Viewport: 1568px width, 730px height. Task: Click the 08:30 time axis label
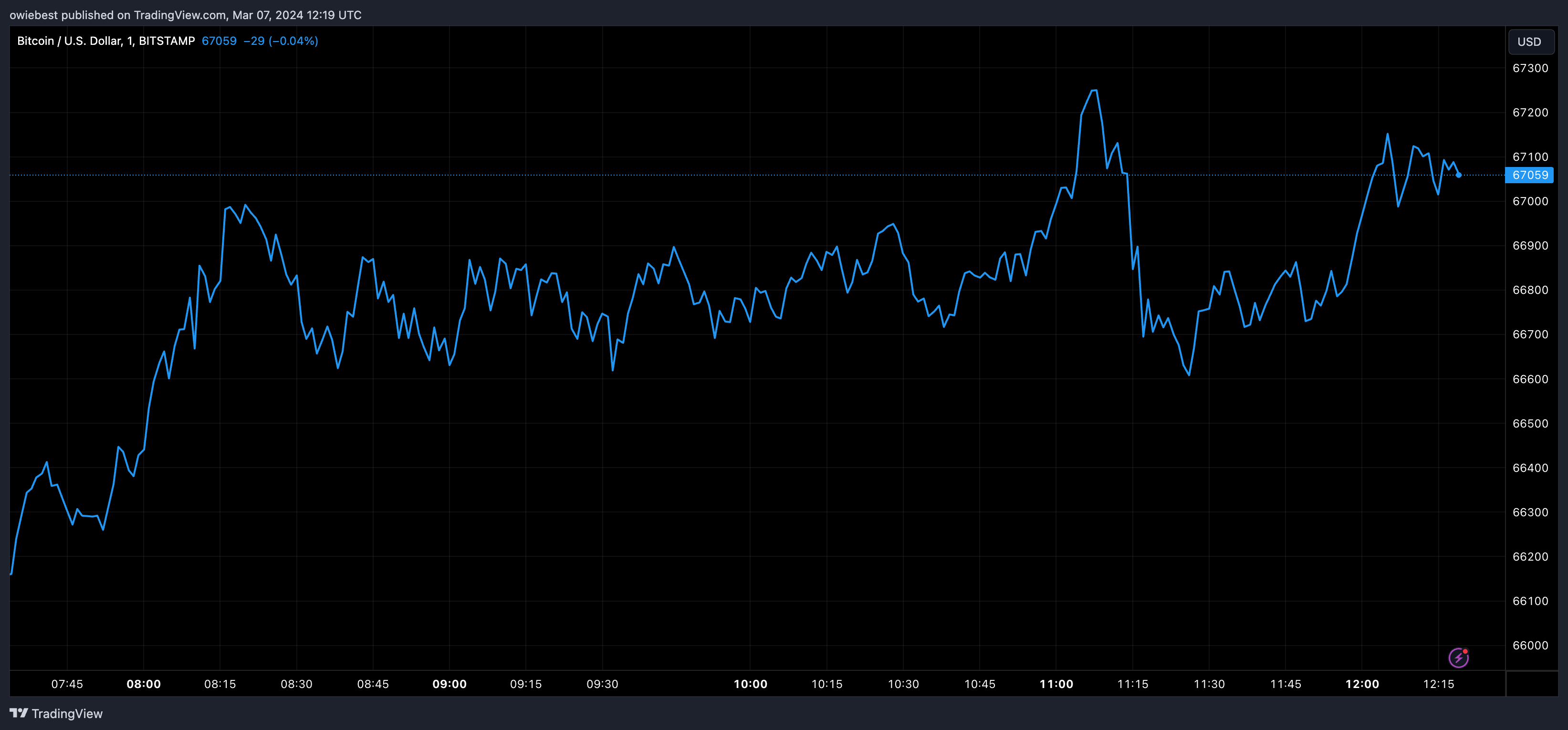click(296, 684)
